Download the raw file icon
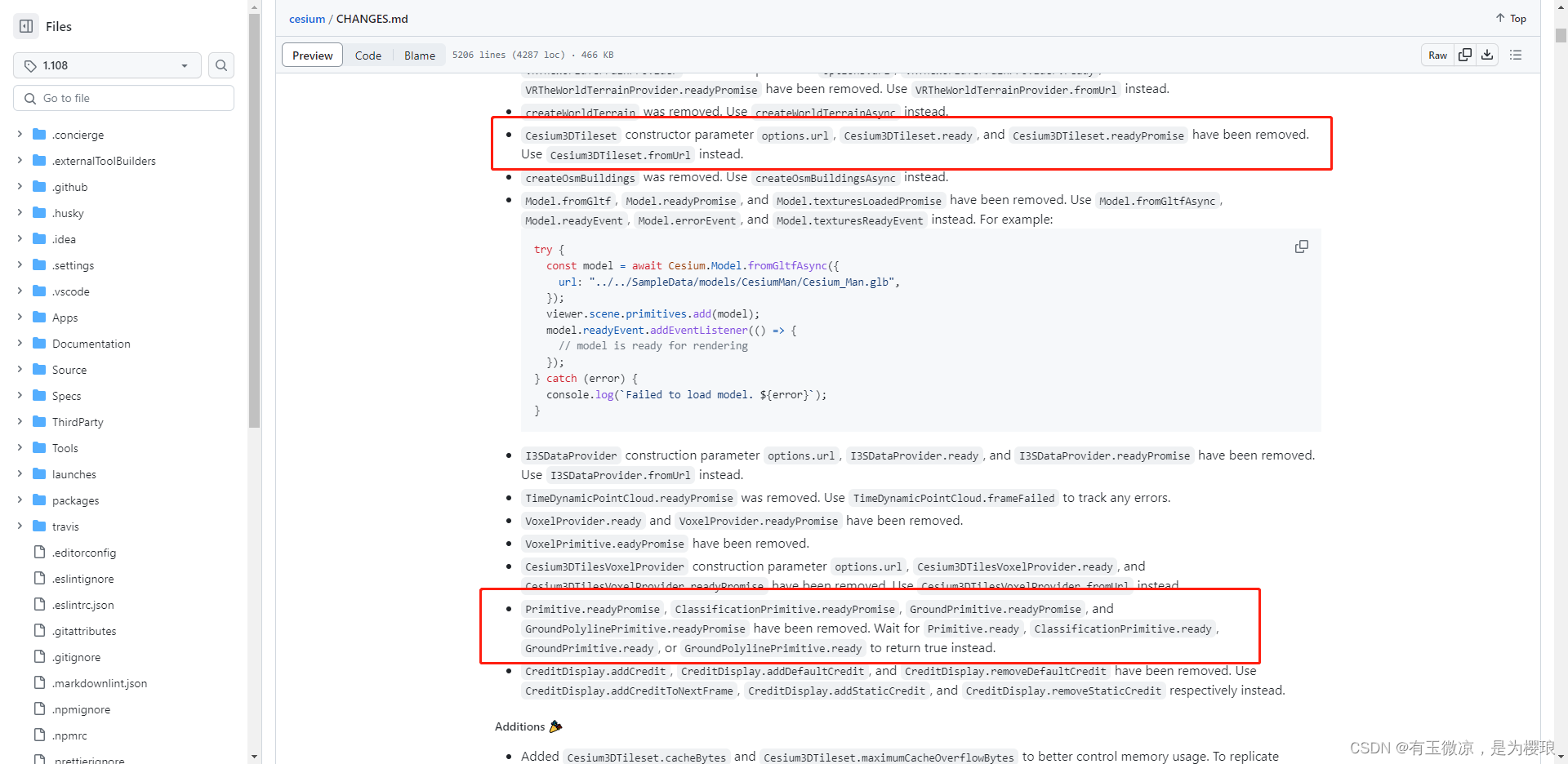Screen dimensions: 1568x764 click(x=1487, y=55)
